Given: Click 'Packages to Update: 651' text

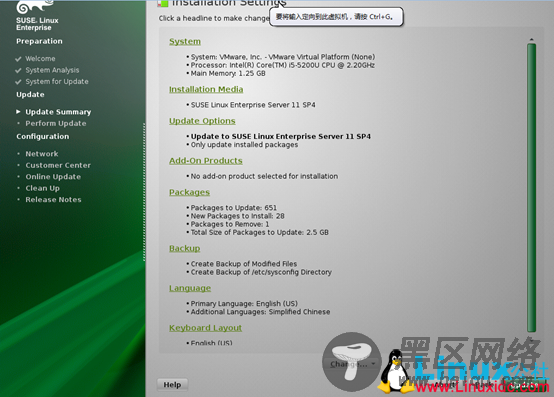Looking at the screenshot, I should pos(234,208).
